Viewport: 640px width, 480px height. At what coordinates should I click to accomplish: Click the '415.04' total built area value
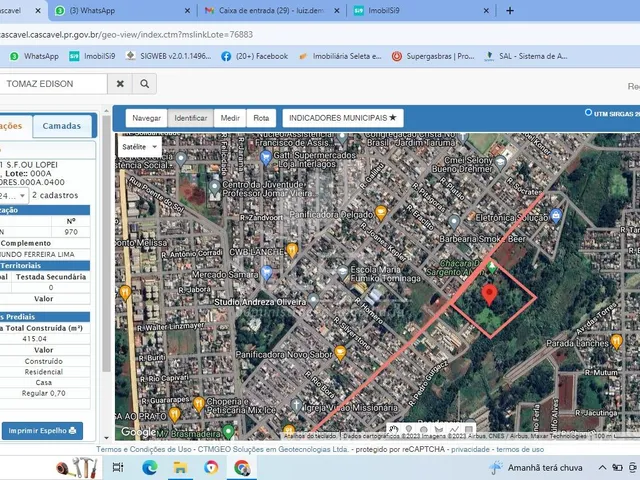pos(35,339)
